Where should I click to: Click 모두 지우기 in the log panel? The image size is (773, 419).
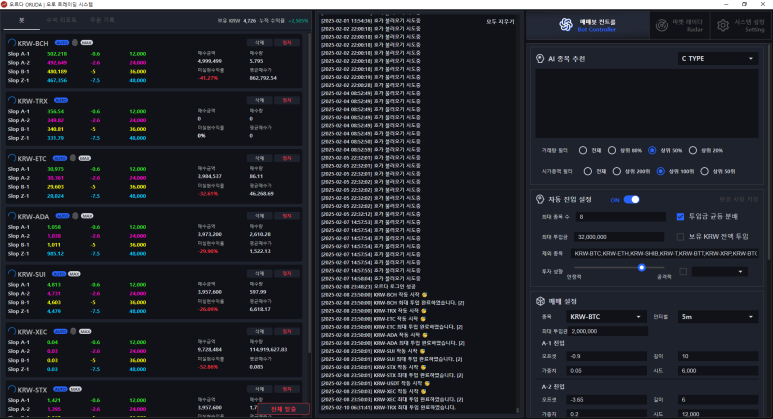(500, 22)
